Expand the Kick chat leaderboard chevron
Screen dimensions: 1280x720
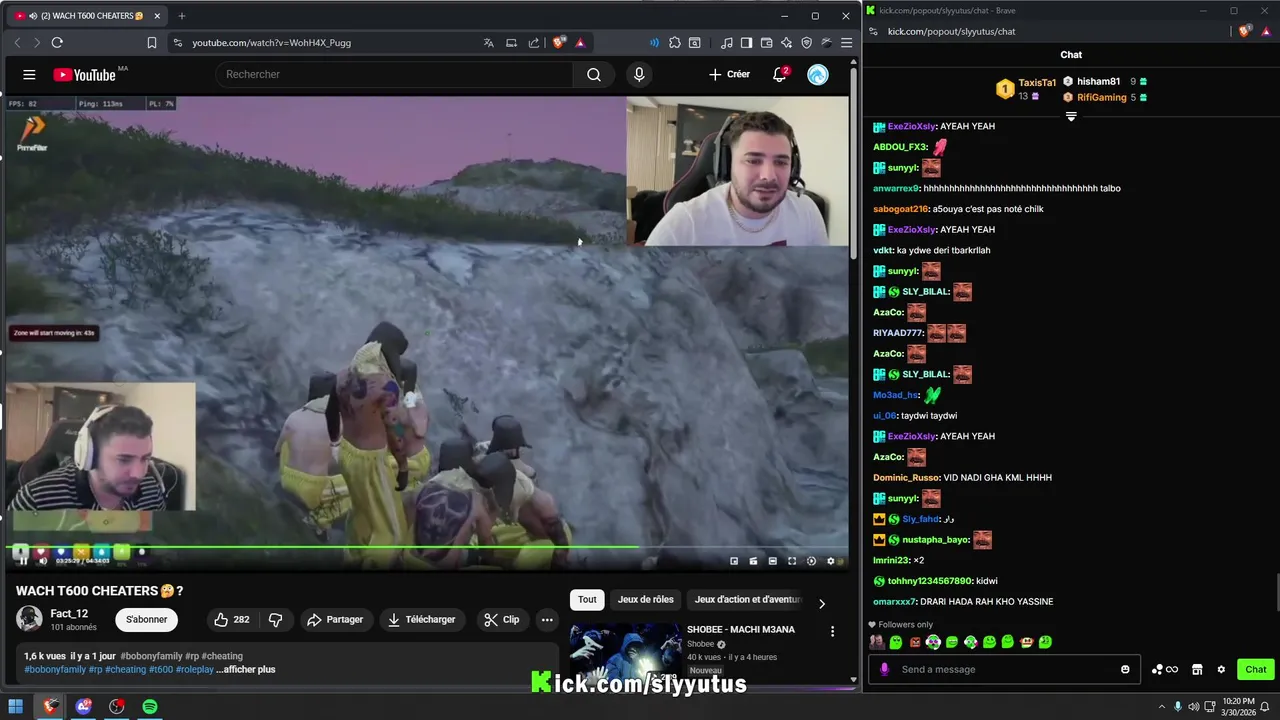click(x=1071, y=116)
